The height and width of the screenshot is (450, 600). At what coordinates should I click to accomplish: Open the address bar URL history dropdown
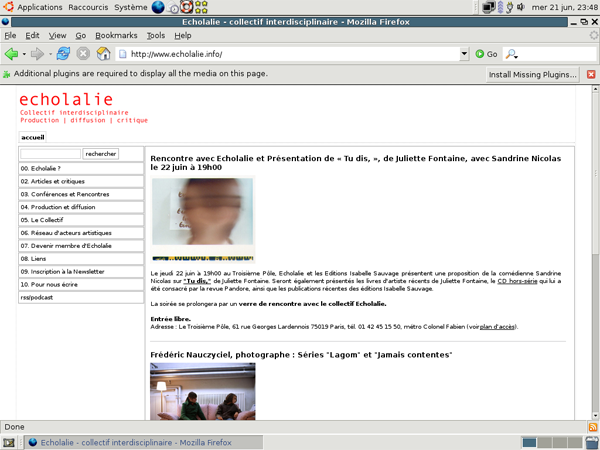coord(466,54)
